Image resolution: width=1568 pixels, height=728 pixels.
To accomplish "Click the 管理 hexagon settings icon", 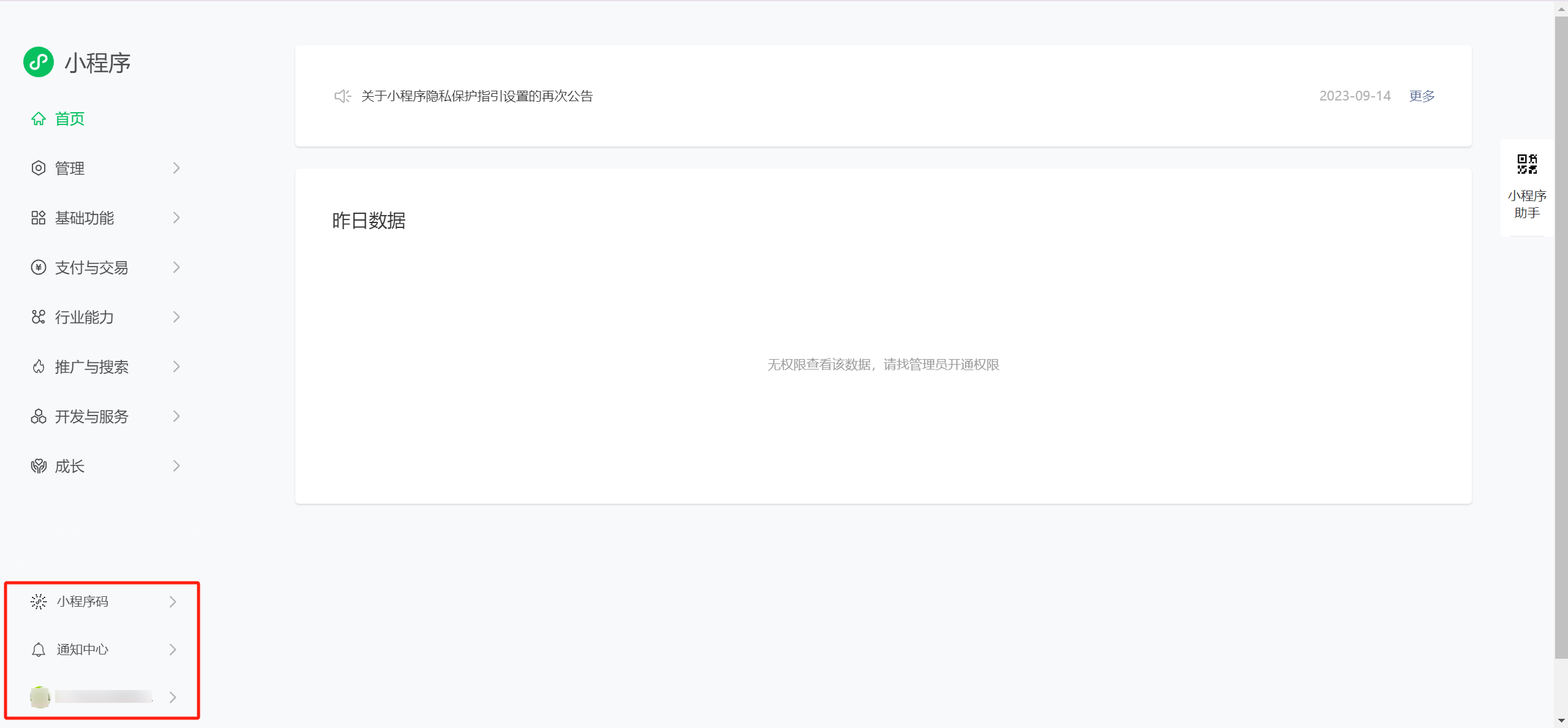I will tap(38, 168).
